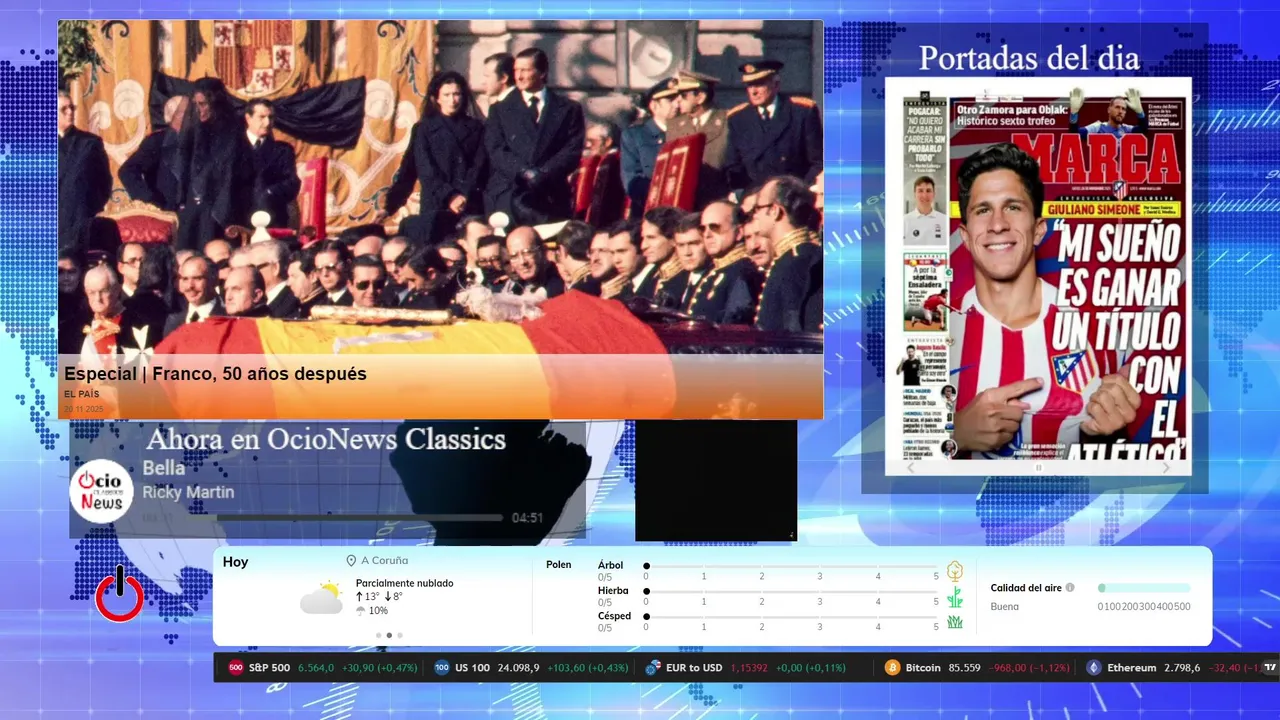Click the Bitcoin price 85.559
Screen dimensions: 1280x720
tap(964, 668)
